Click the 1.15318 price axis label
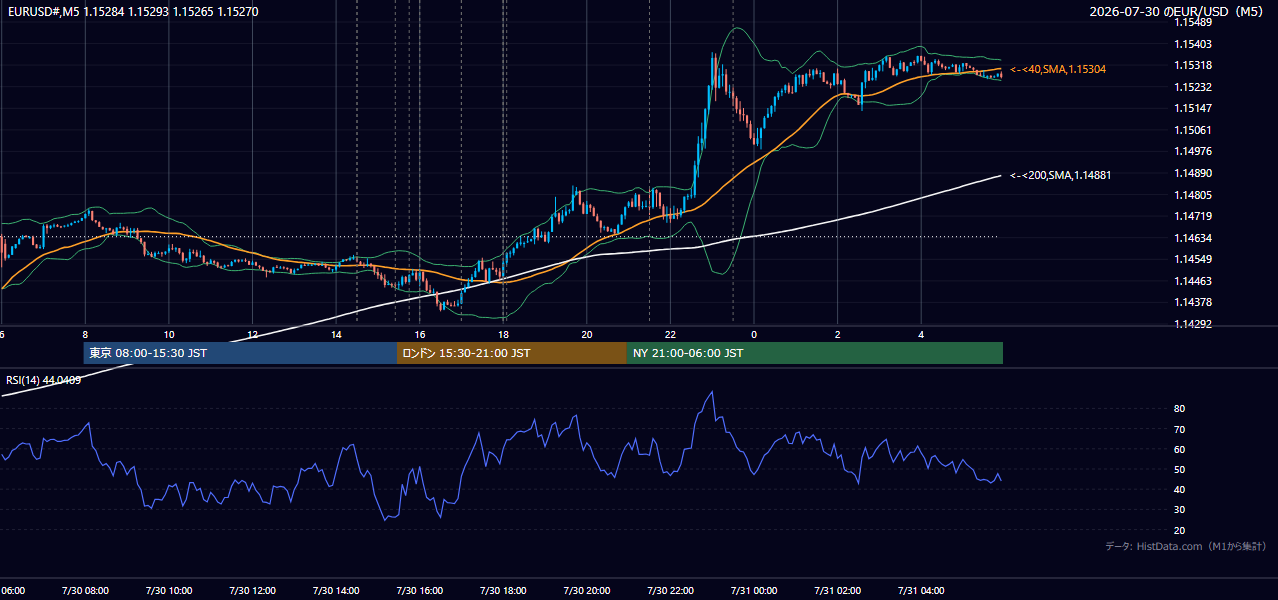 pos(1192,65)
